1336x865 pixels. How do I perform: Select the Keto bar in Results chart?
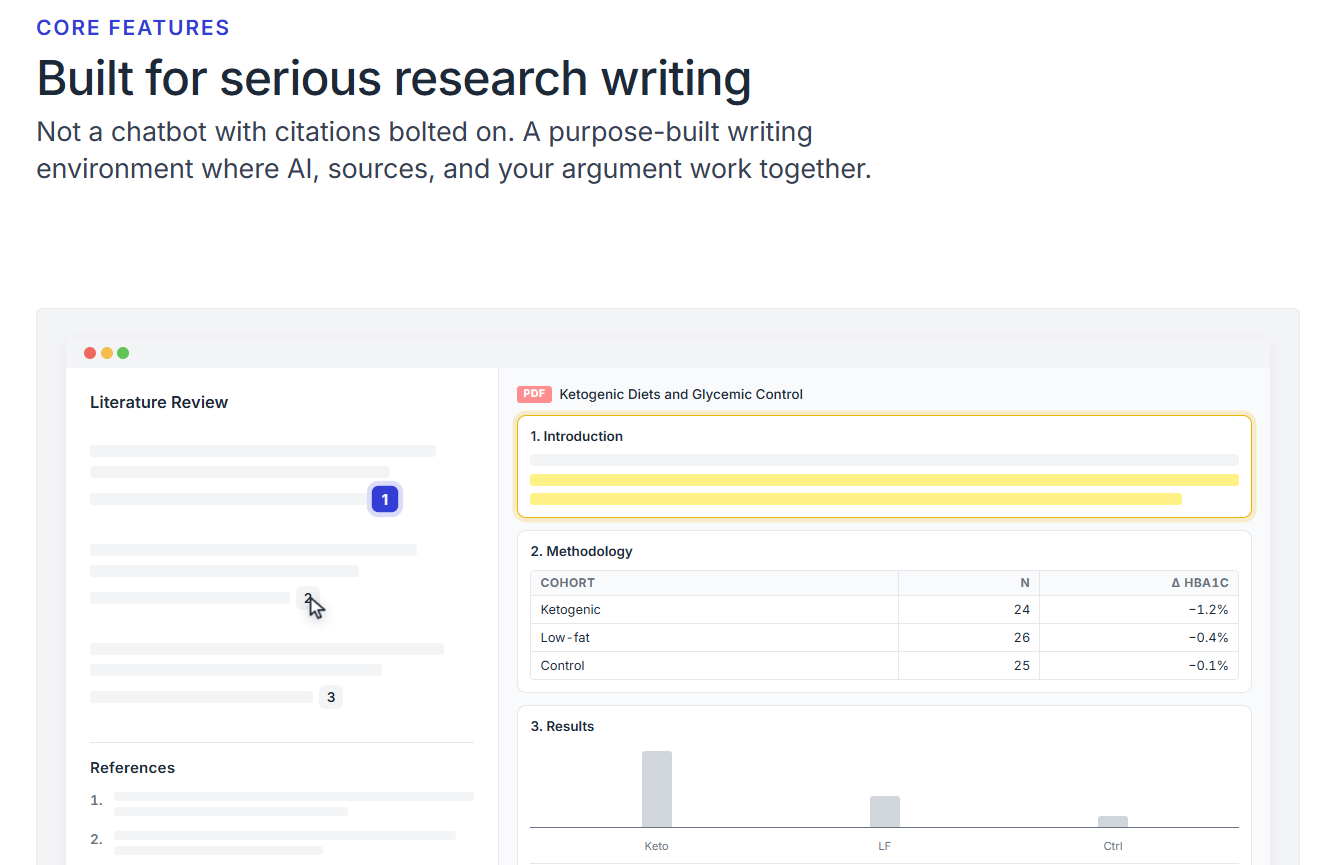[657, 789]
